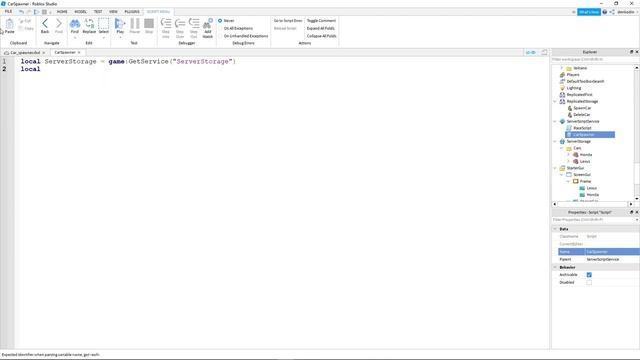Open the FILE menu
The width and height of the screenshot is (640, 360).
[8, 12]
